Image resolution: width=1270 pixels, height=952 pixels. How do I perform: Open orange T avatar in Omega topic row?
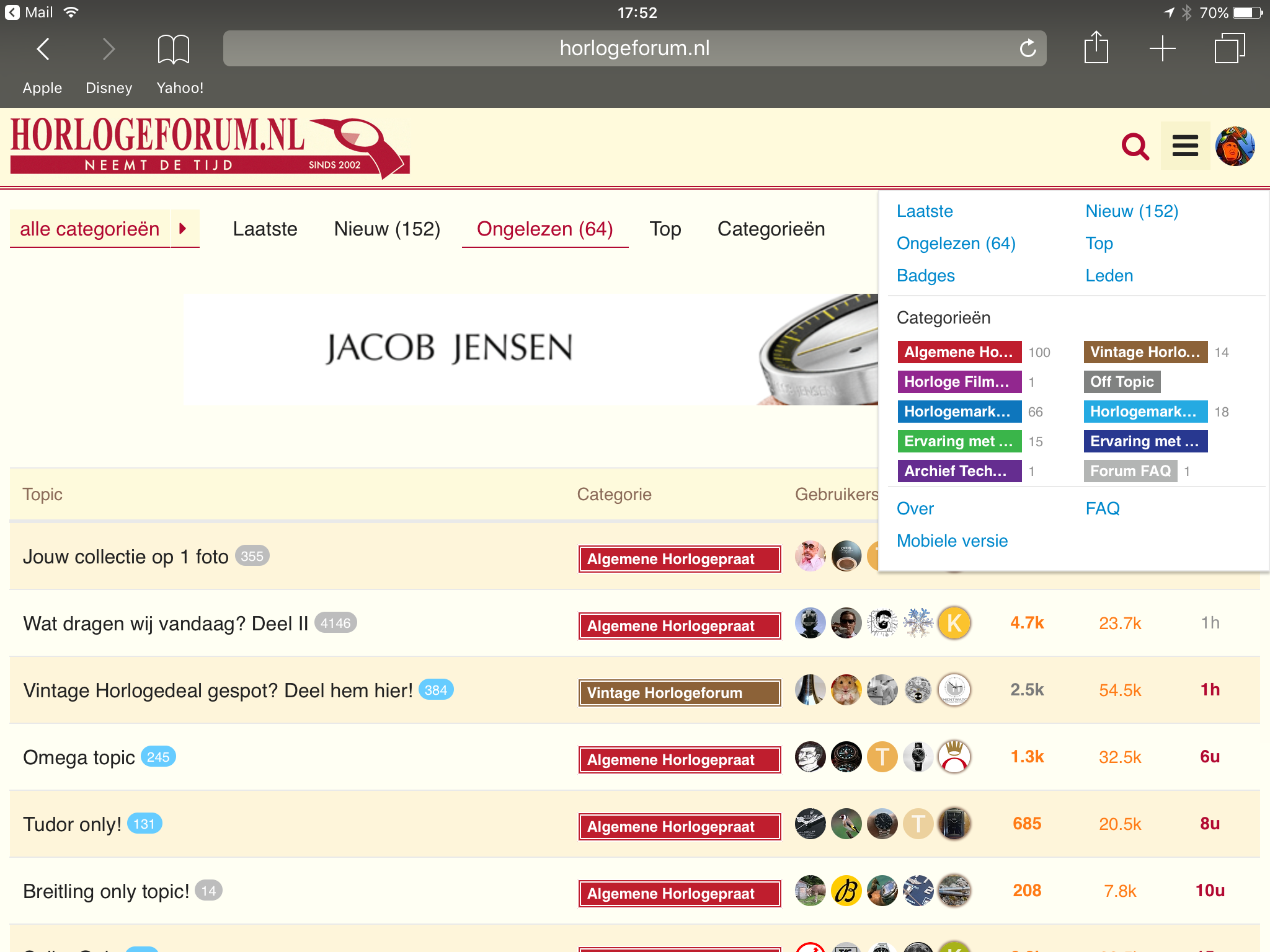coord(882,757)
